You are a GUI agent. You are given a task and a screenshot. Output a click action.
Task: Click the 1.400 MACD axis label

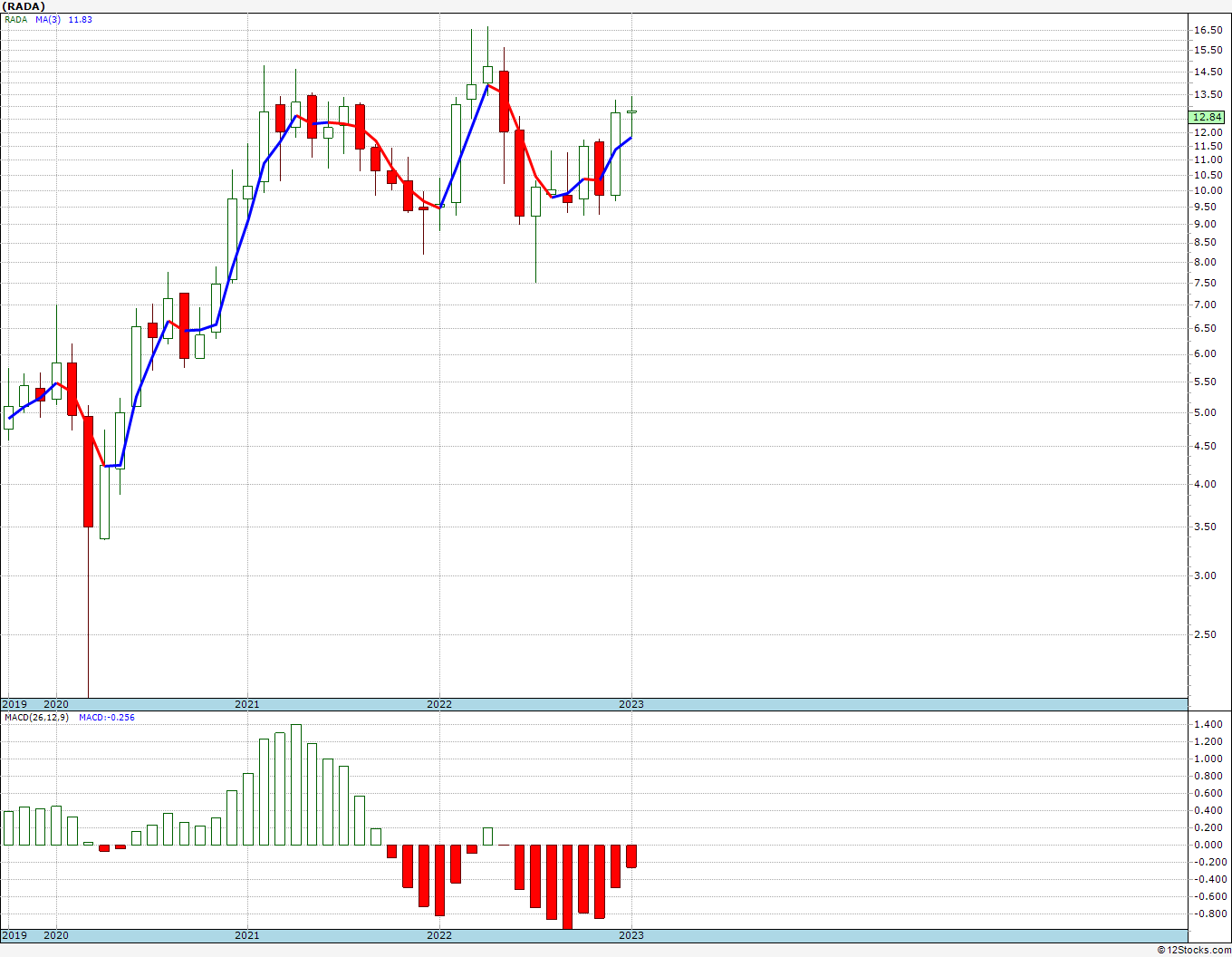point(1208,724)
